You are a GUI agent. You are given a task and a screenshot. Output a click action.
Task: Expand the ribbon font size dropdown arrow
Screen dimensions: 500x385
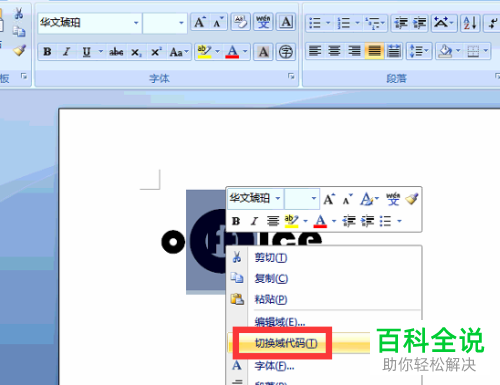pyautogui.click(x=181, y=23)
